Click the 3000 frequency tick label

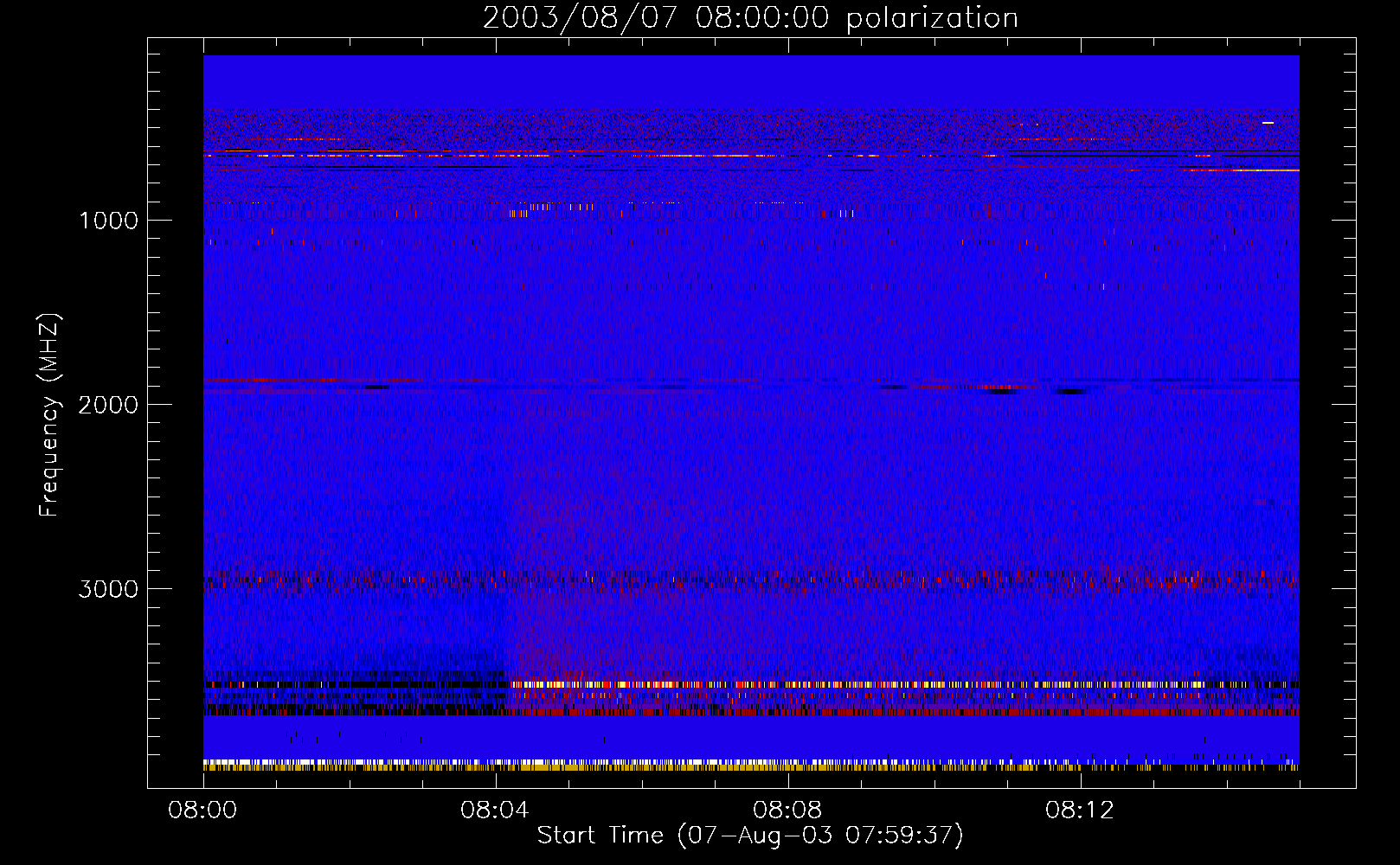[x=108, y=589]
